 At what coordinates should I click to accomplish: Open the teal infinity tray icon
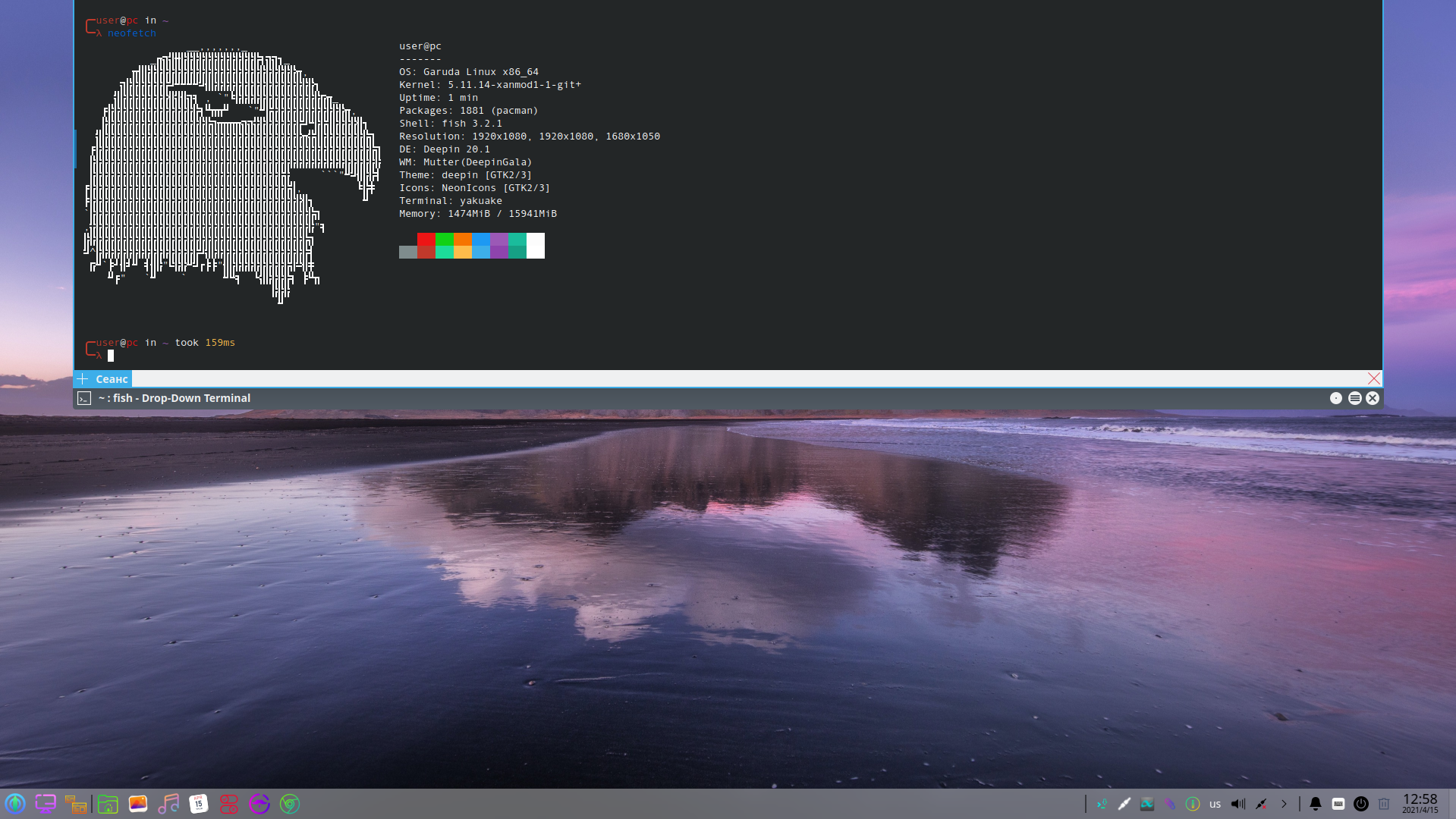coord(1147,804)
